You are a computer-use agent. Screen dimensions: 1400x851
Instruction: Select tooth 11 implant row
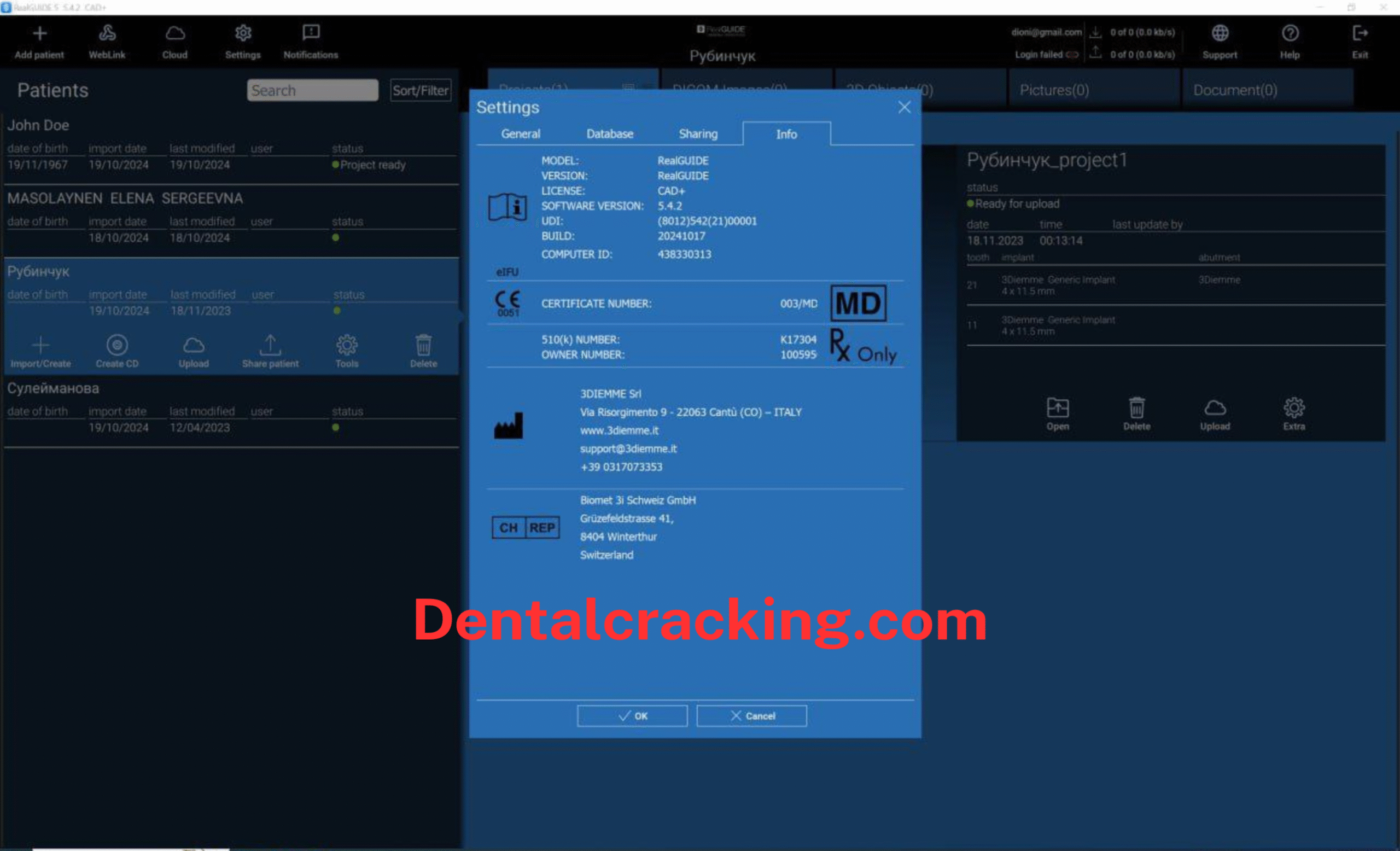point(1176,325)
